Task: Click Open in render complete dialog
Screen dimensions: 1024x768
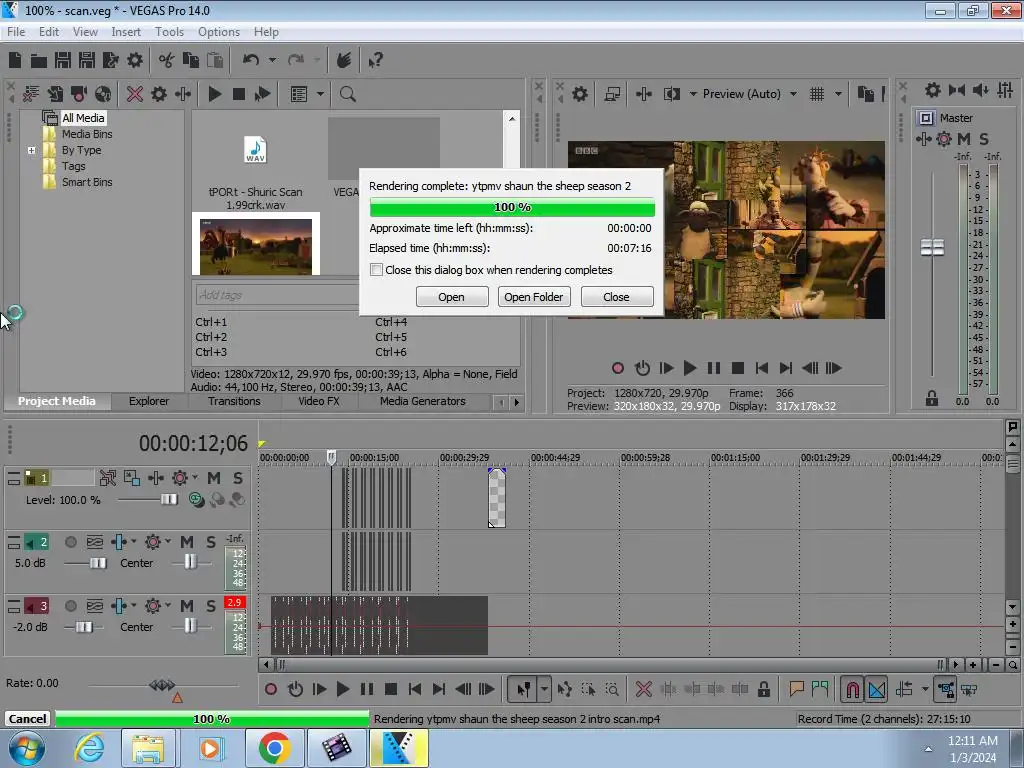Action: click(x=451, y=296)
